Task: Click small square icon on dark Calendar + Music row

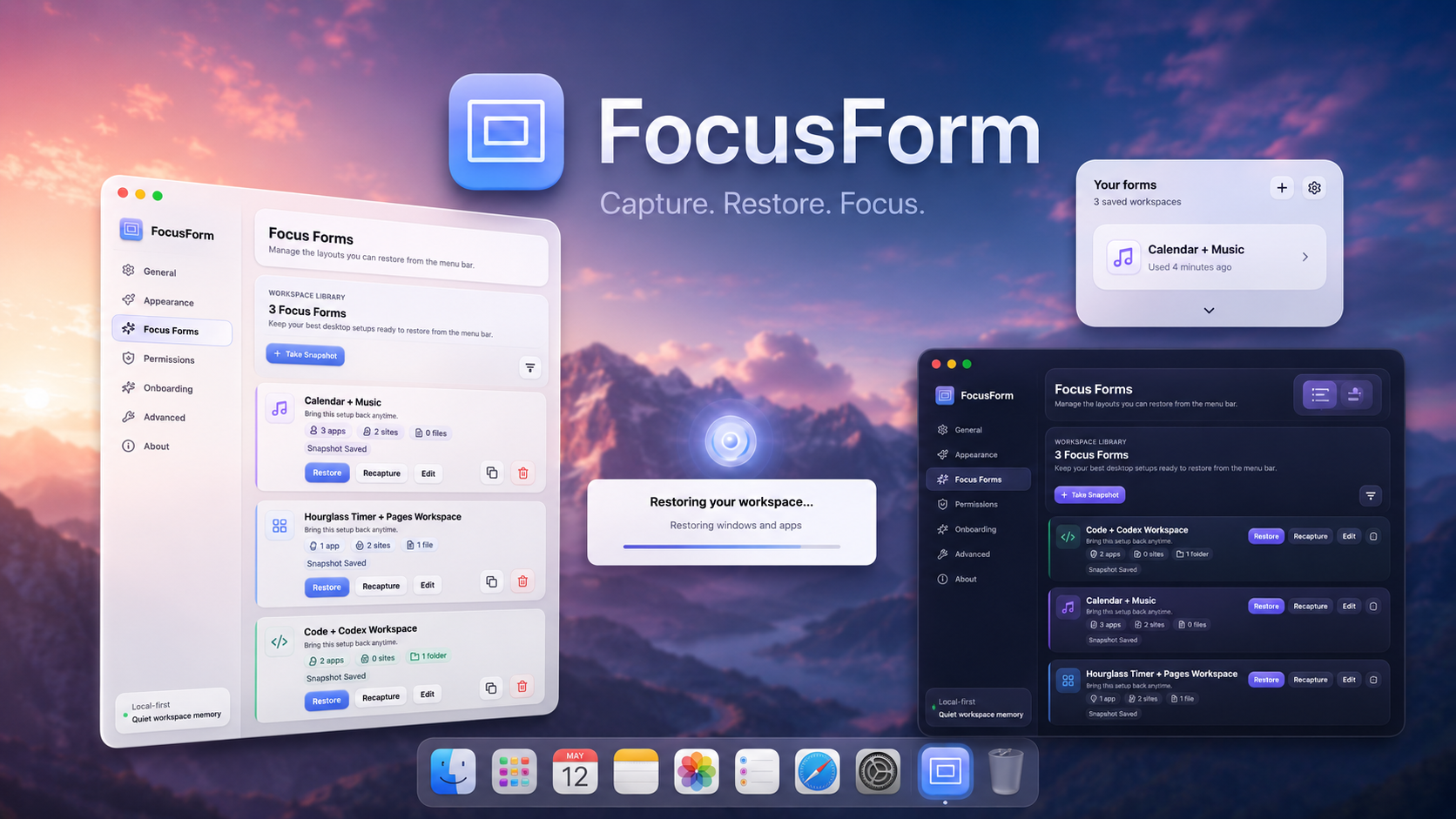Action: click(1373, 606)
